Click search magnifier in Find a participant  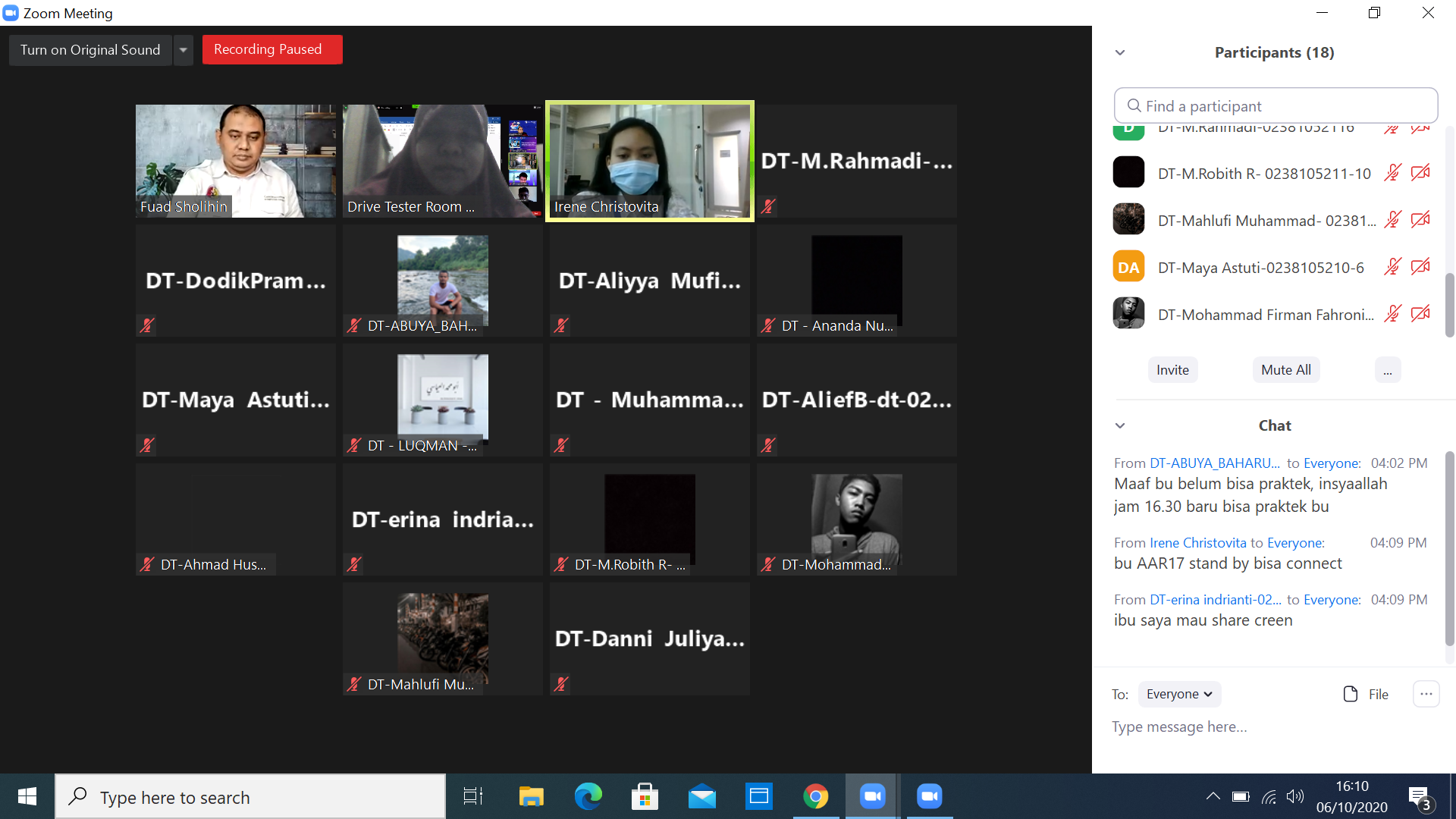(1134, 106)
